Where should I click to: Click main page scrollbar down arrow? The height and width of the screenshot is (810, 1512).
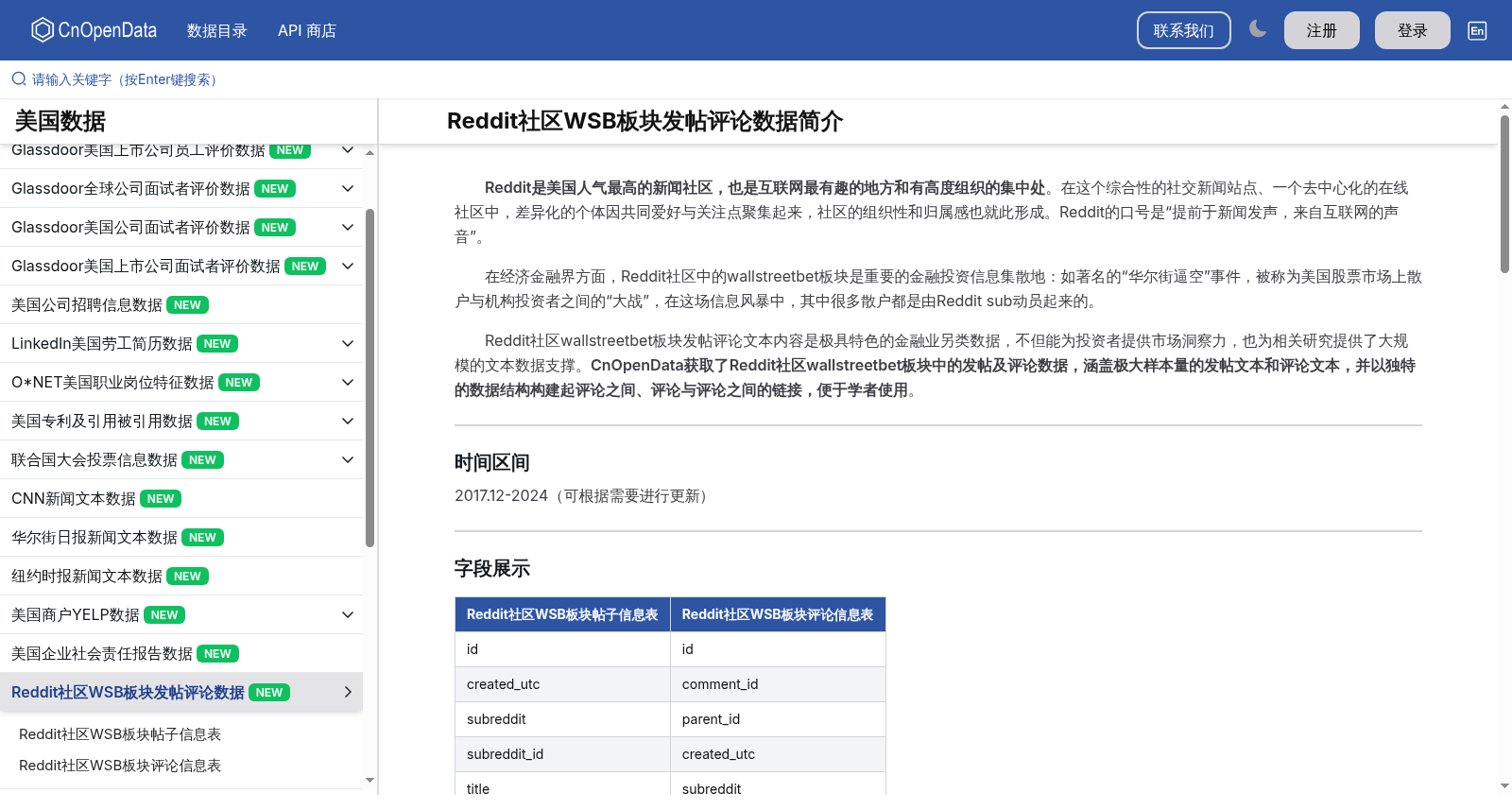[x=1504, y=785]
